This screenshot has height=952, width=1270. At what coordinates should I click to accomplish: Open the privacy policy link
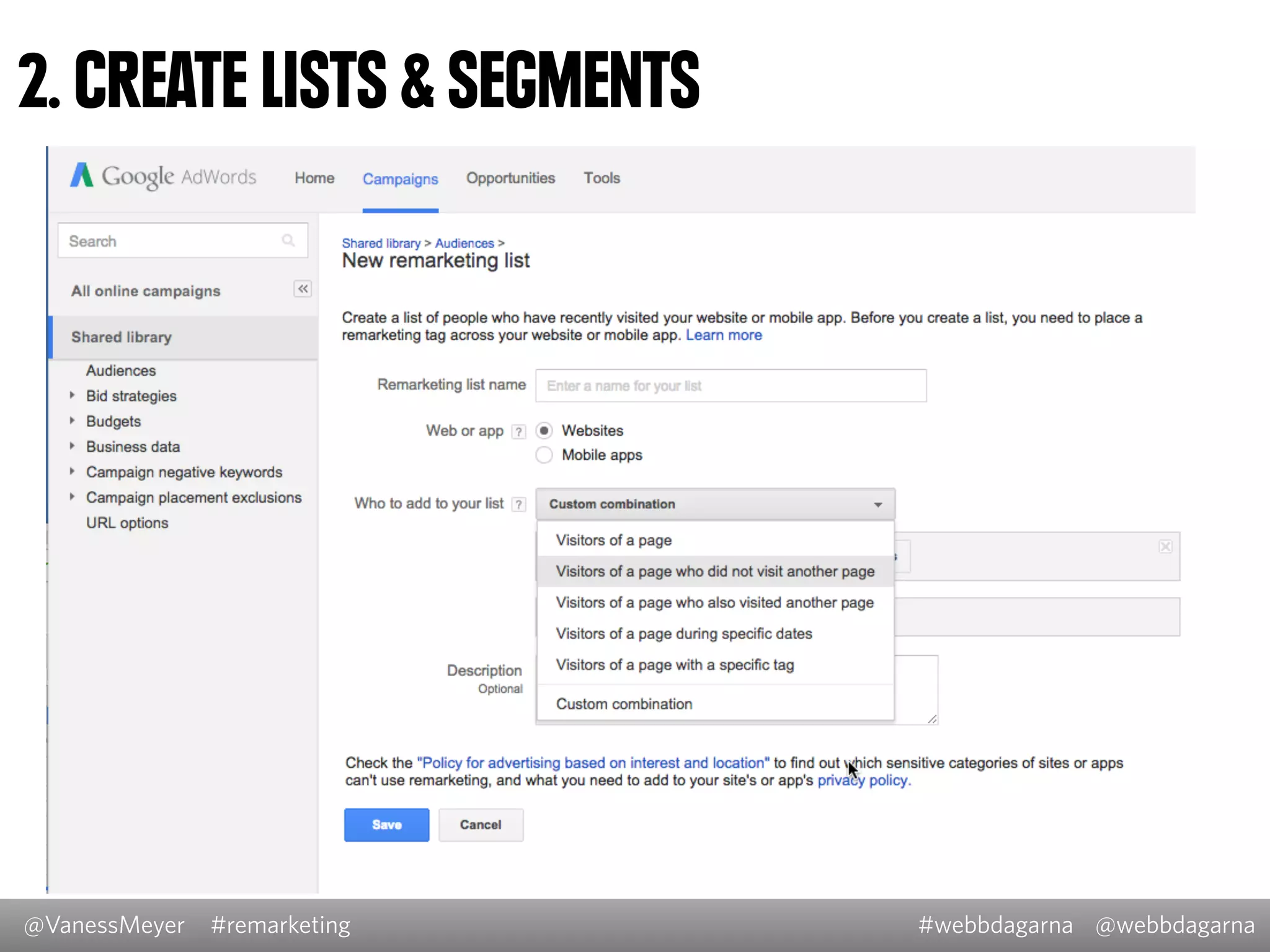[863, 780]
